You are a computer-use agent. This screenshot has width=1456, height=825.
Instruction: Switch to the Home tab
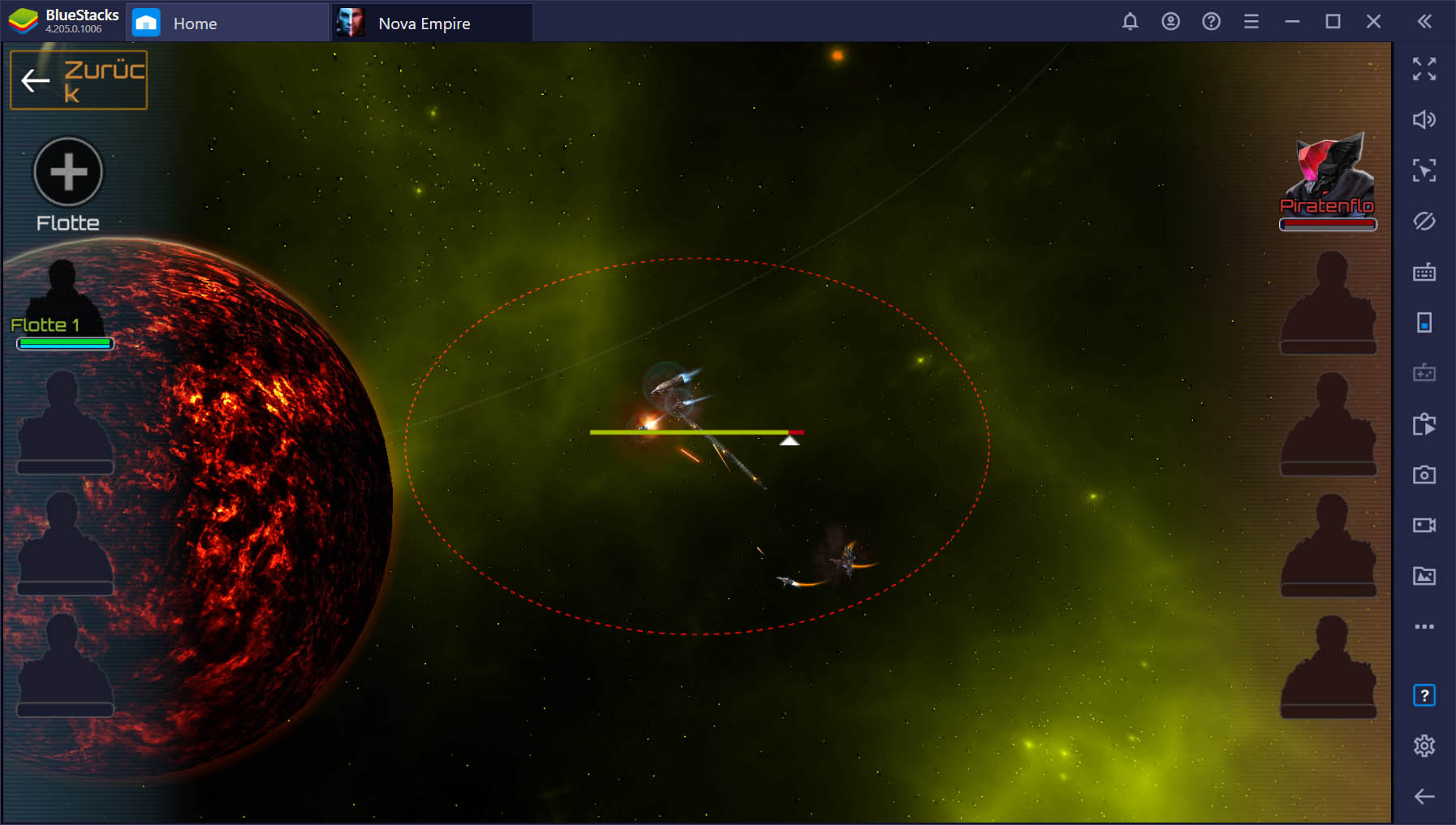tap(229, 23)
